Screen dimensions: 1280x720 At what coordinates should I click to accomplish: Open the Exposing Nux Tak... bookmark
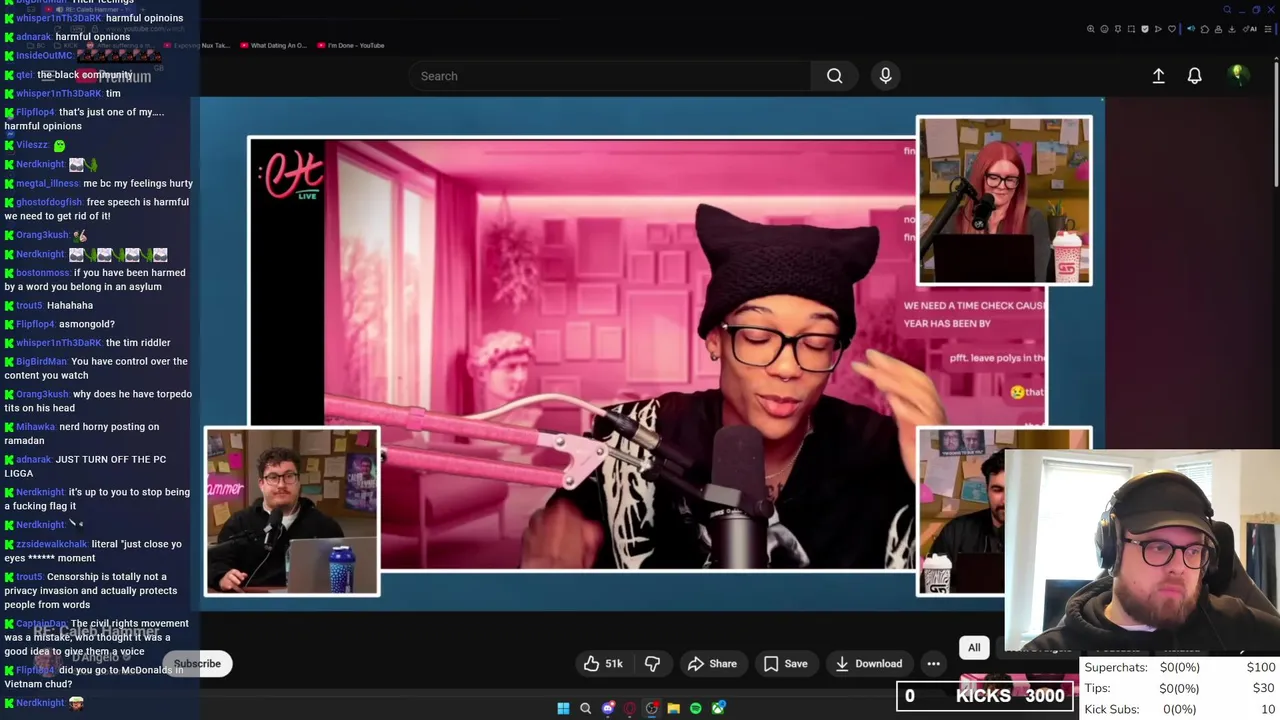(196, 45)
